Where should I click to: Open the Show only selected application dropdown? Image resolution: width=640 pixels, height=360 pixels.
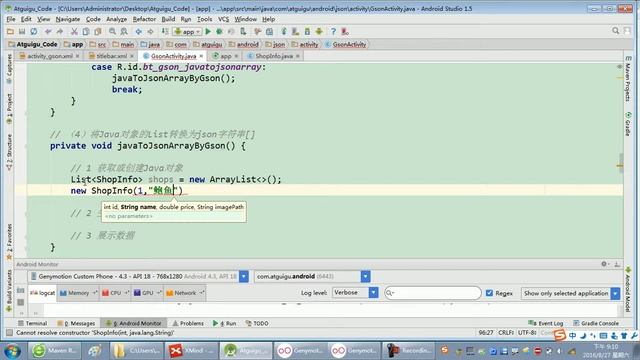pos(616,293)
